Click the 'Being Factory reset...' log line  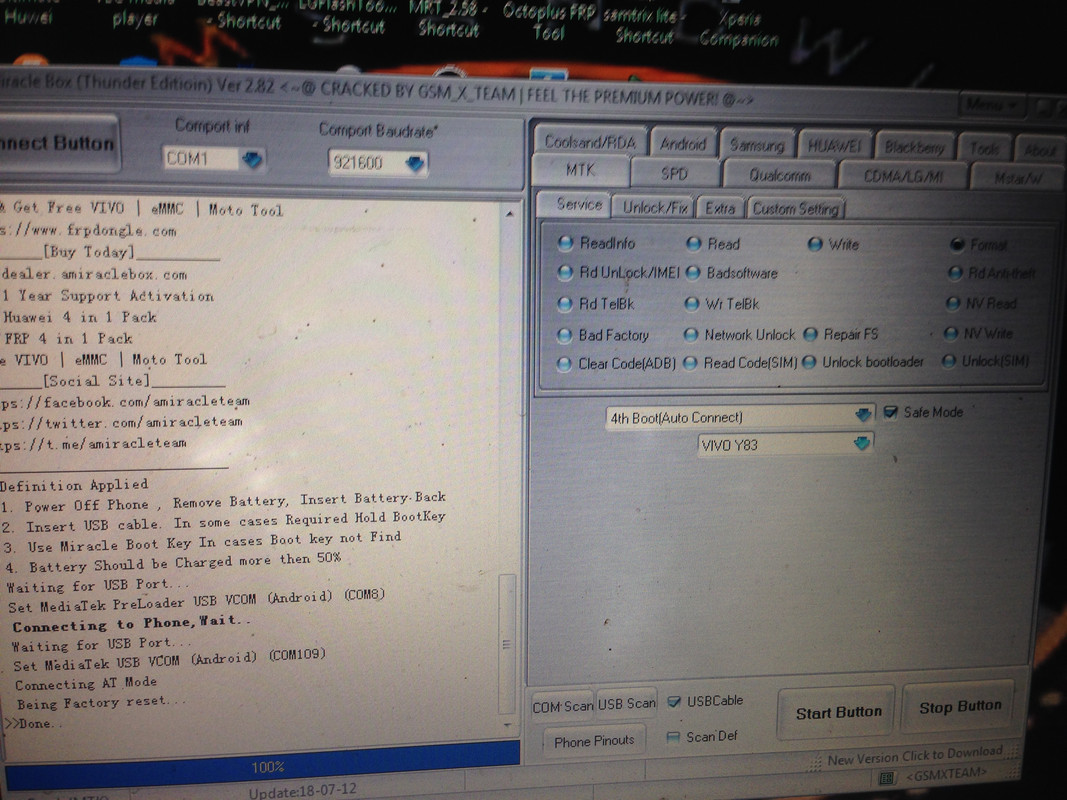pos(101,702)
